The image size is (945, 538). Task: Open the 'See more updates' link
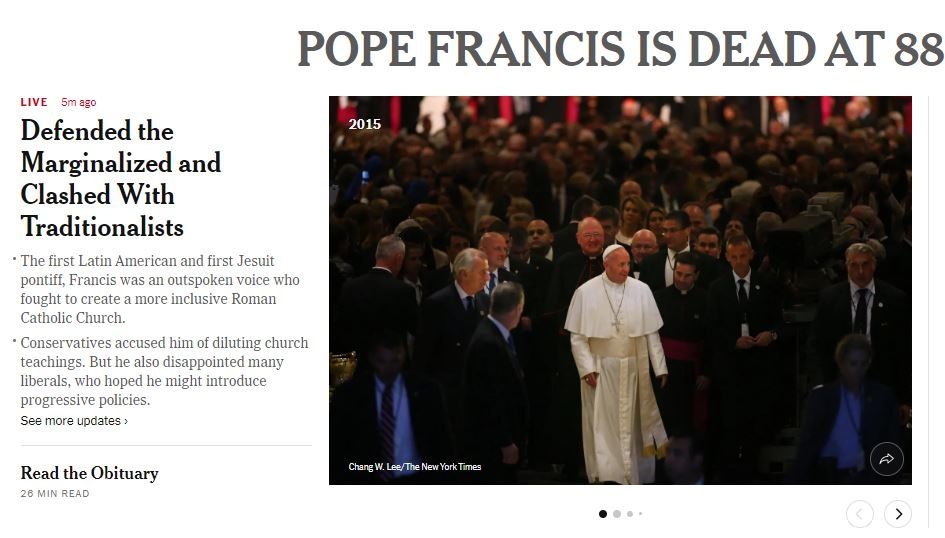pos(74,421)
